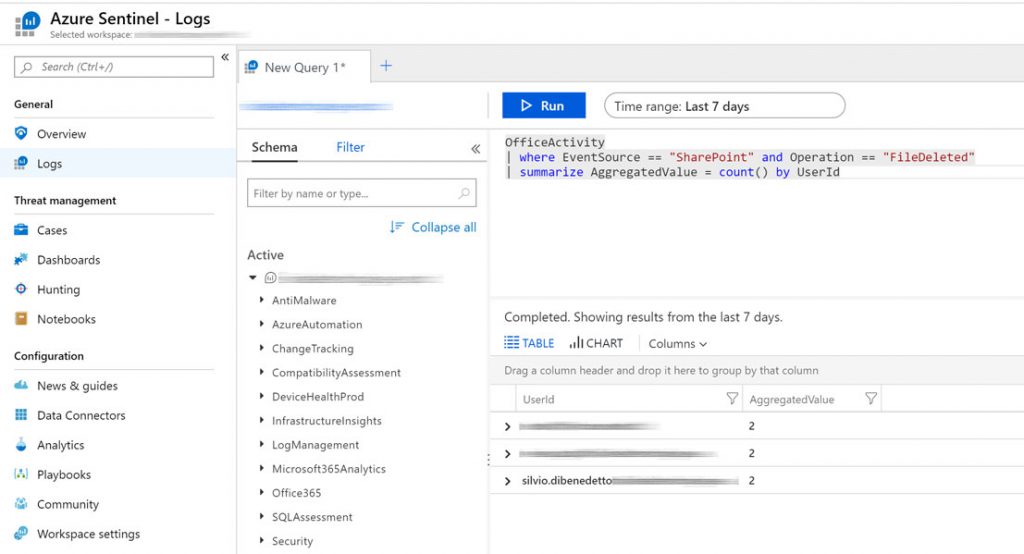1024x554 pixels.
Task: Open the Overview shield icon
Action: click(21, 133)
